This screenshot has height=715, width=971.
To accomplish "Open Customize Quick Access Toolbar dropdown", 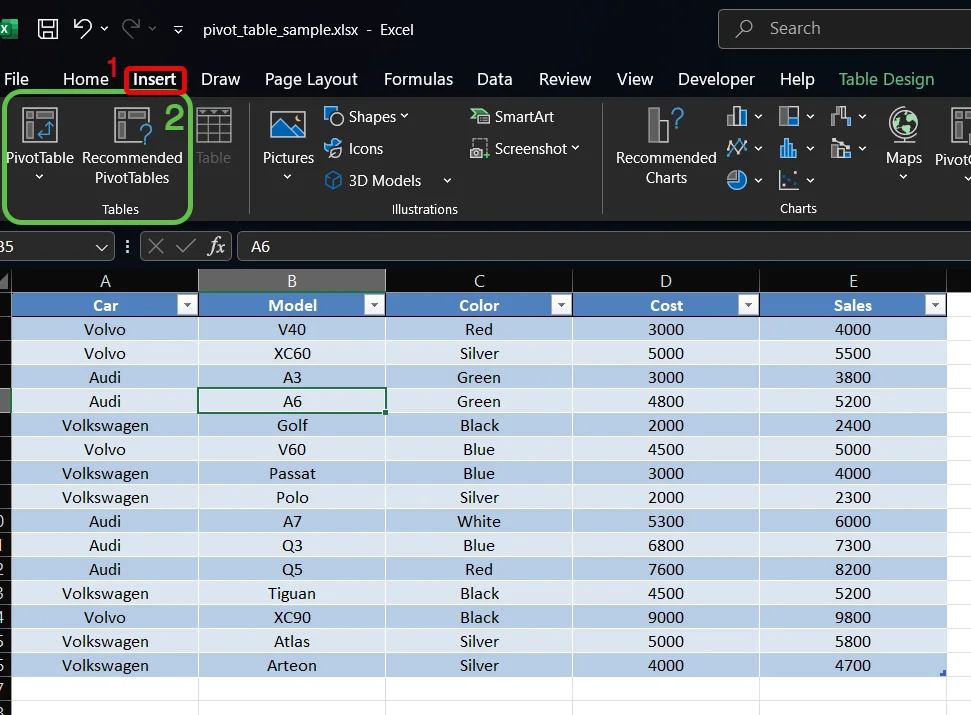I will tap(178, 29).
